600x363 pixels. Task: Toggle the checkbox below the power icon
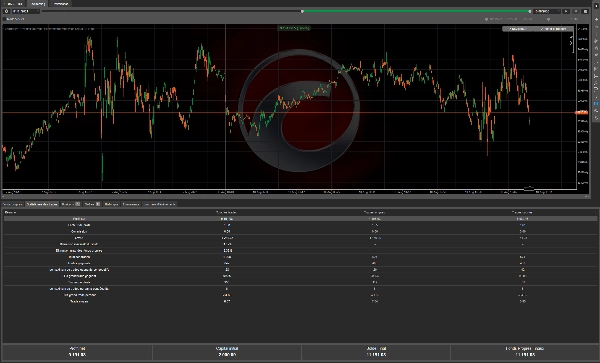5,19
